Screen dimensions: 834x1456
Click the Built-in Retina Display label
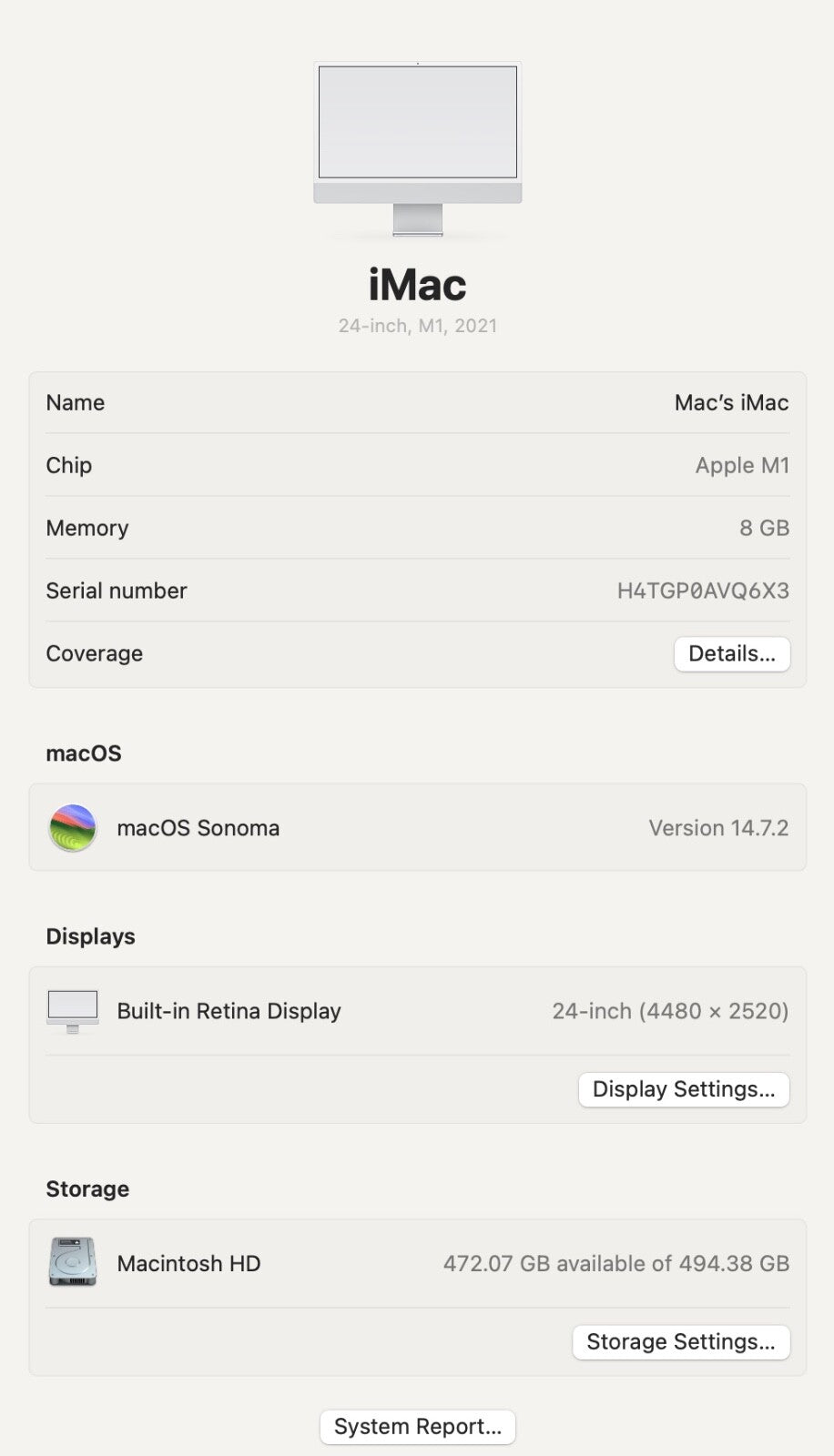(x=229, y=1011)
